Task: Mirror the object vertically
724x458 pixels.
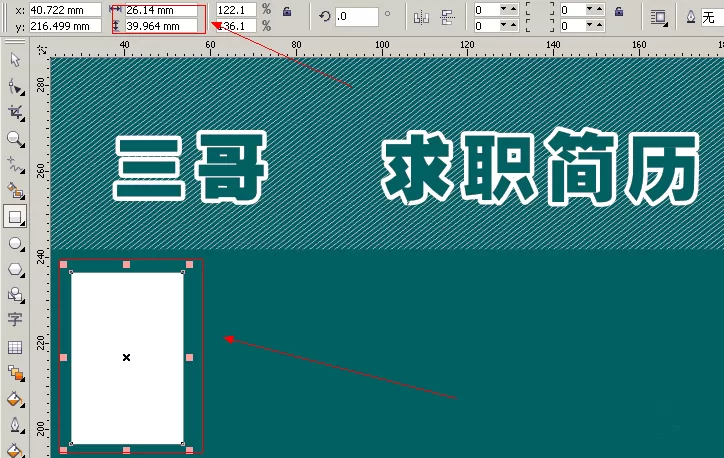Action: click(x=447, y=18)
